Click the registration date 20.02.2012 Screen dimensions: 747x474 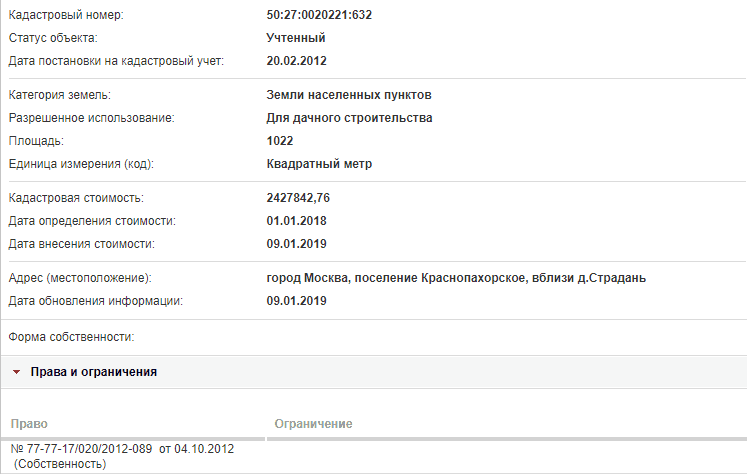coord(296,61)
